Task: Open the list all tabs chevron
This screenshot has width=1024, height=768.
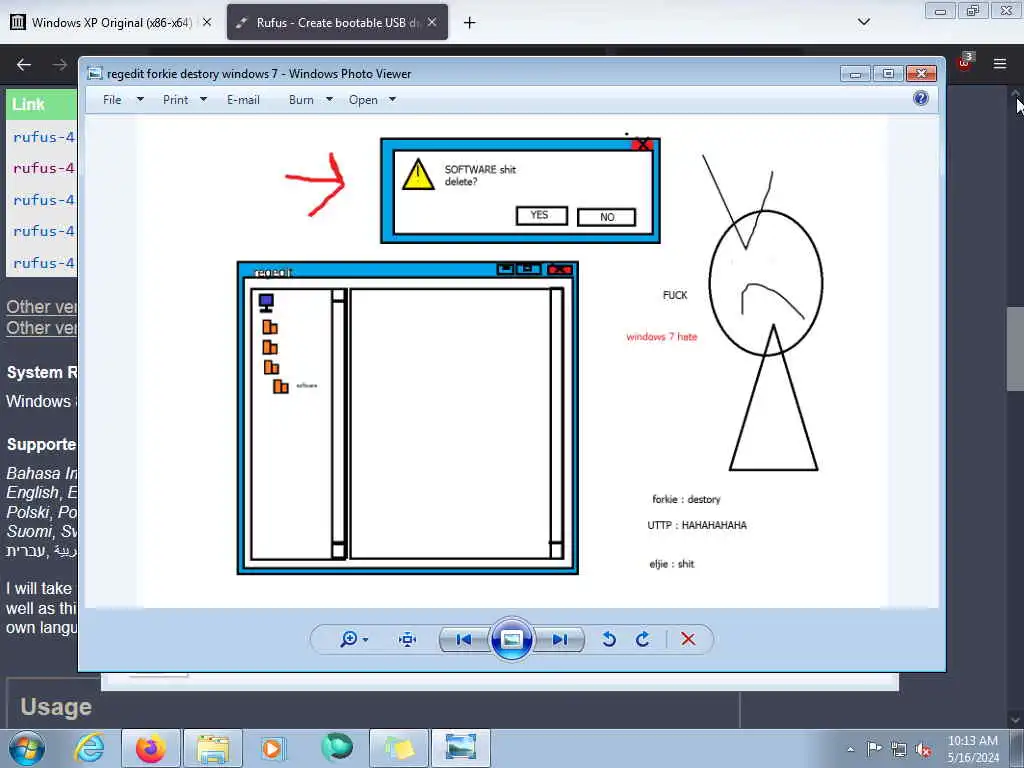Action: (x=864, y=22)
